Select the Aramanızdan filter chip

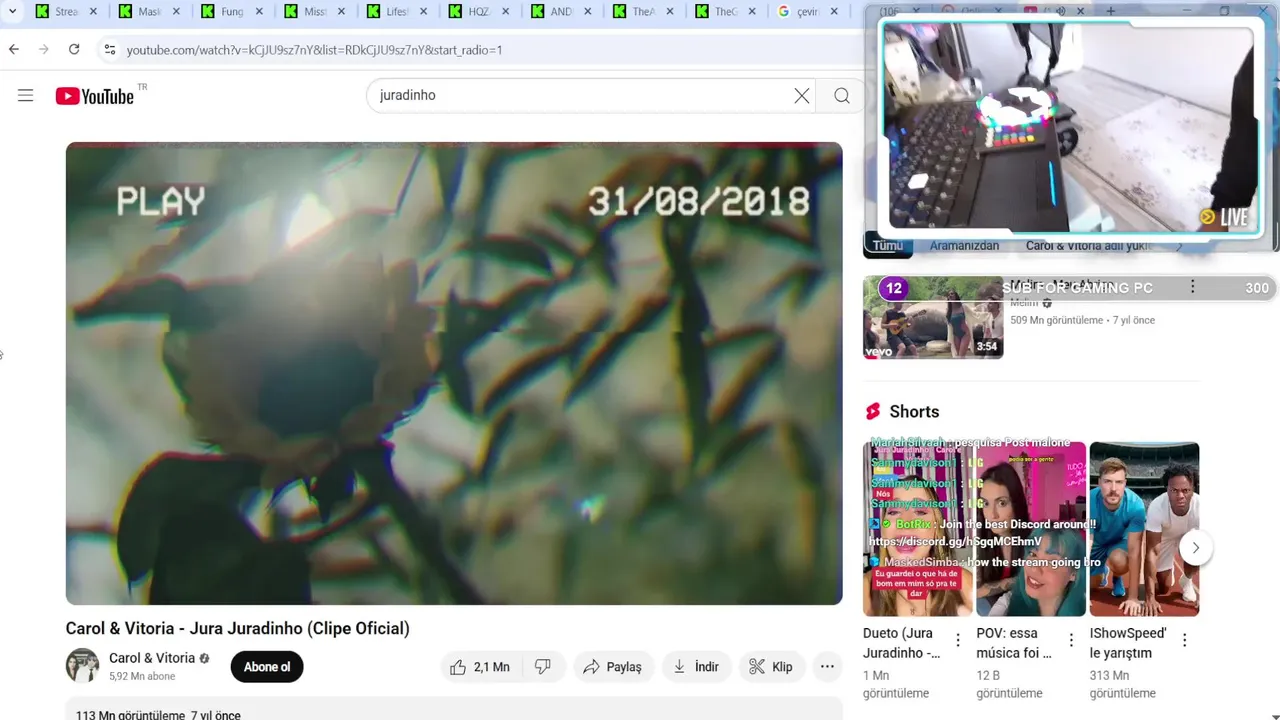point(964,246)
